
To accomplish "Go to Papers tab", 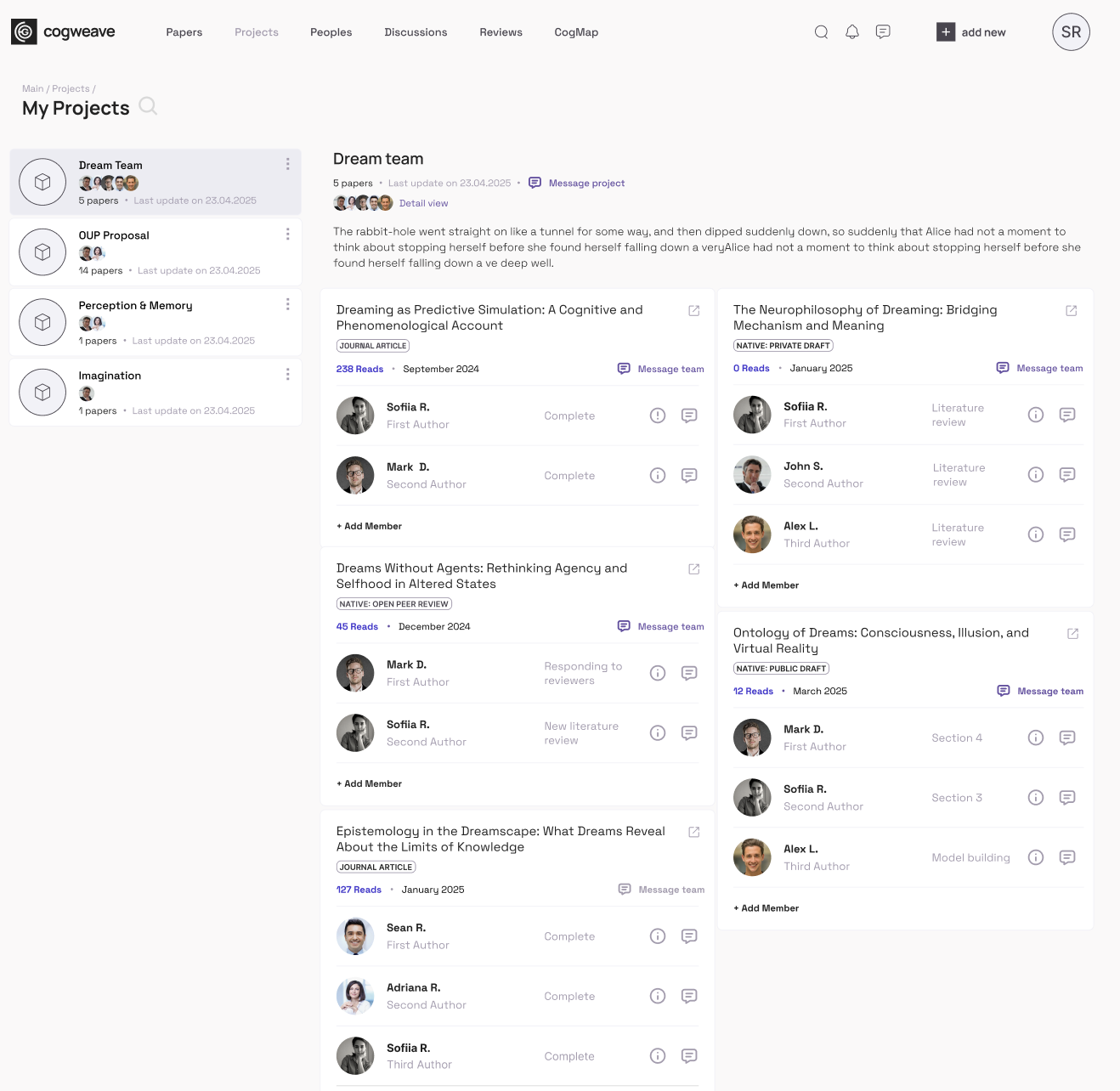I will point(184,32).
